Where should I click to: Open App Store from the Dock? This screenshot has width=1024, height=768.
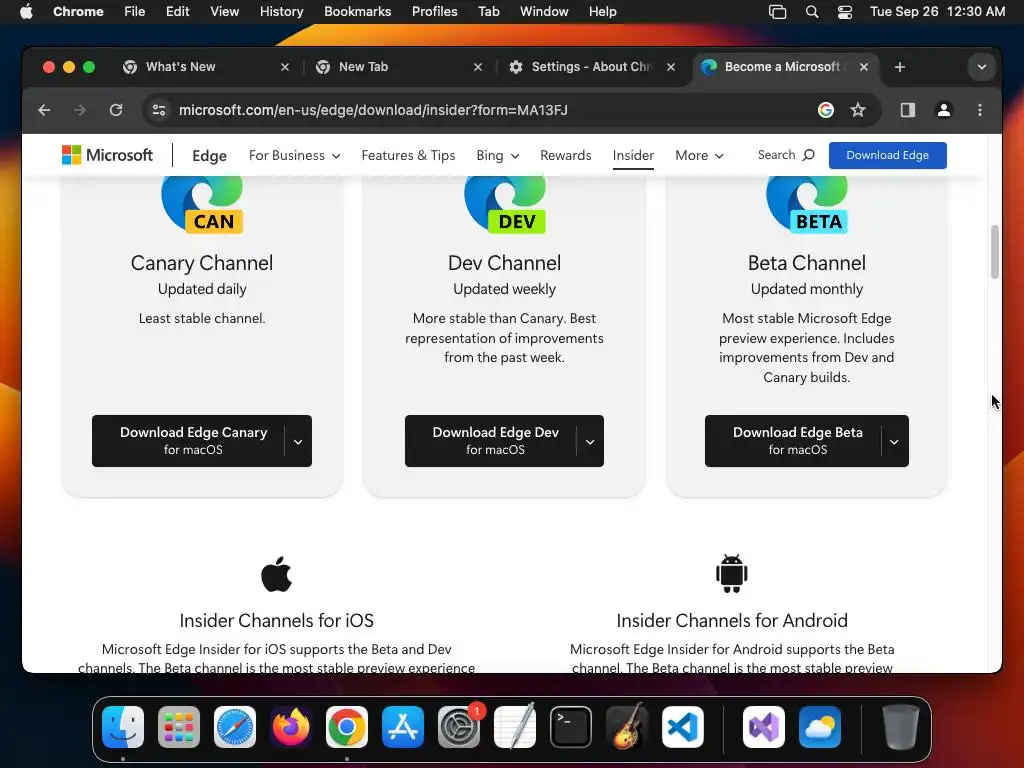[x=403, y=727]
